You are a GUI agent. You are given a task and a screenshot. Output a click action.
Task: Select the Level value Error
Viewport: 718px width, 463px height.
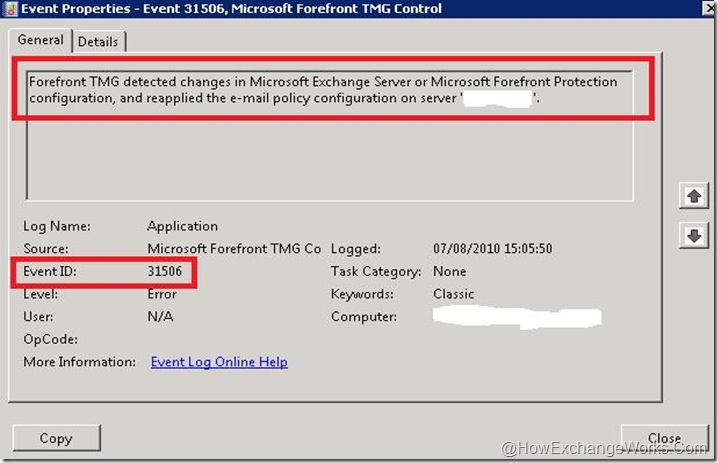click(x=162, y=294)
